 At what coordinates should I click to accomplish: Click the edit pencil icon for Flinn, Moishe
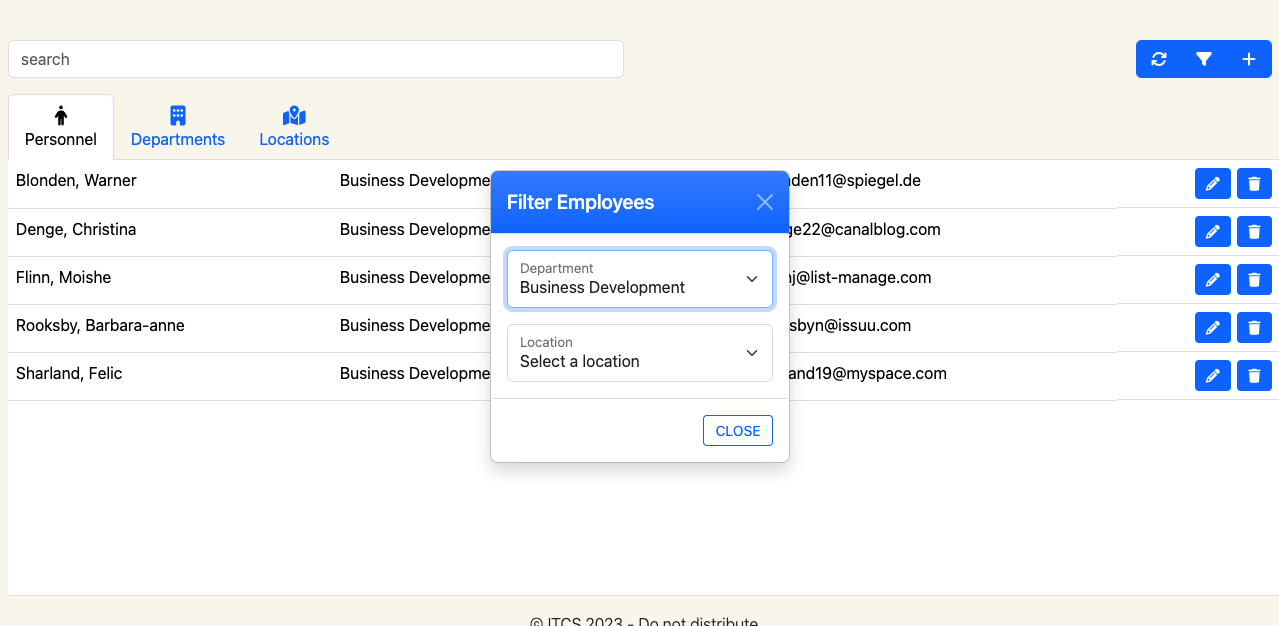[x=1212, y=279]
